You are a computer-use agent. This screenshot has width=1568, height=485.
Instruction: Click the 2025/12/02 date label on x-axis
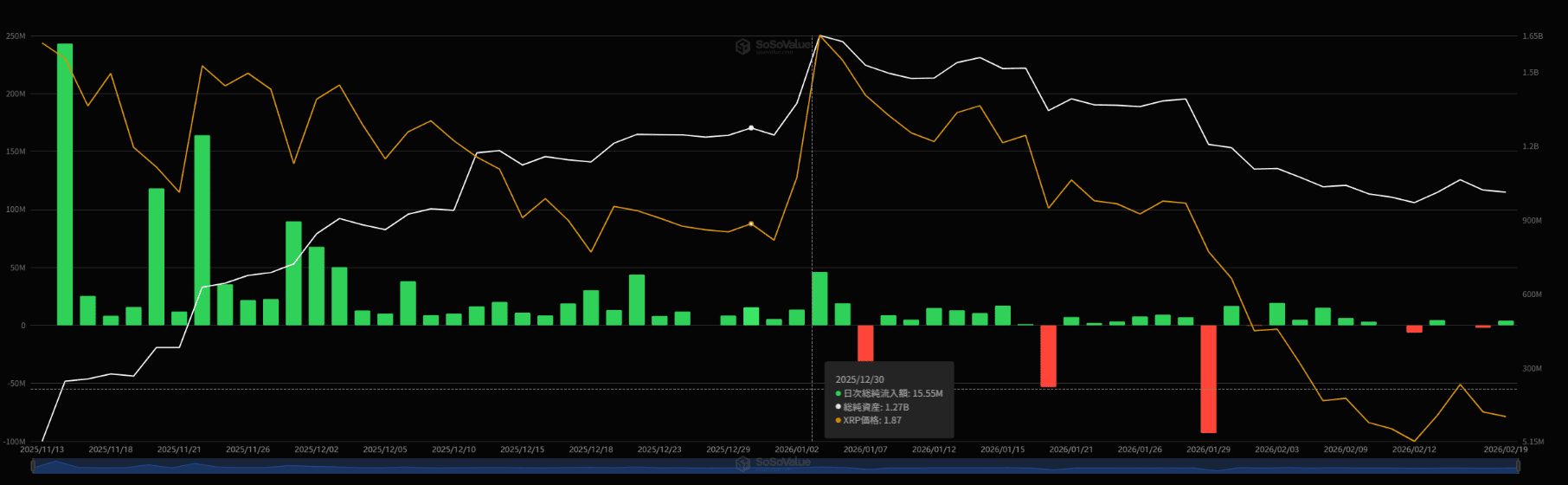(316, 450)
